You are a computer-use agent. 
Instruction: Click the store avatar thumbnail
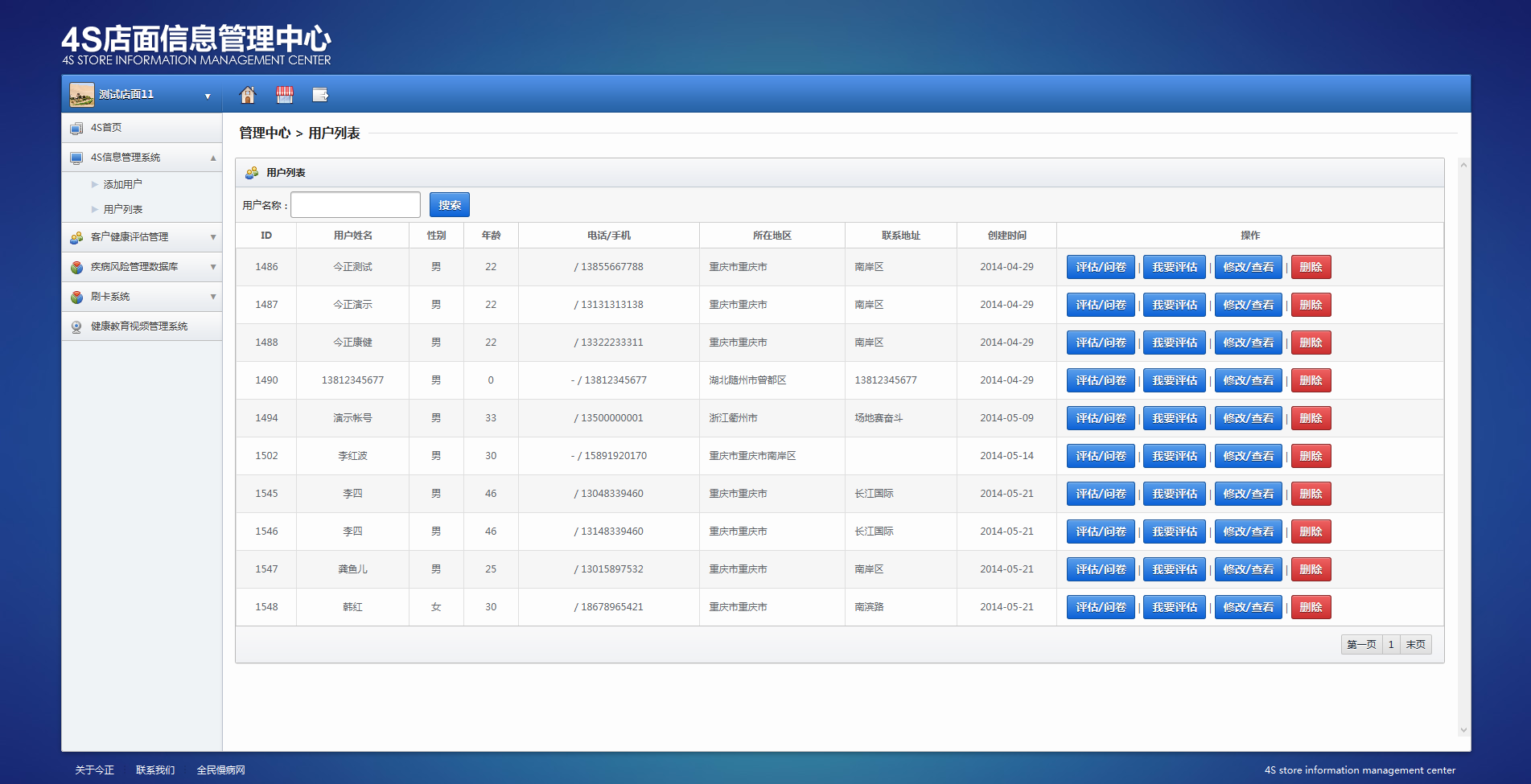pos(81,95)
